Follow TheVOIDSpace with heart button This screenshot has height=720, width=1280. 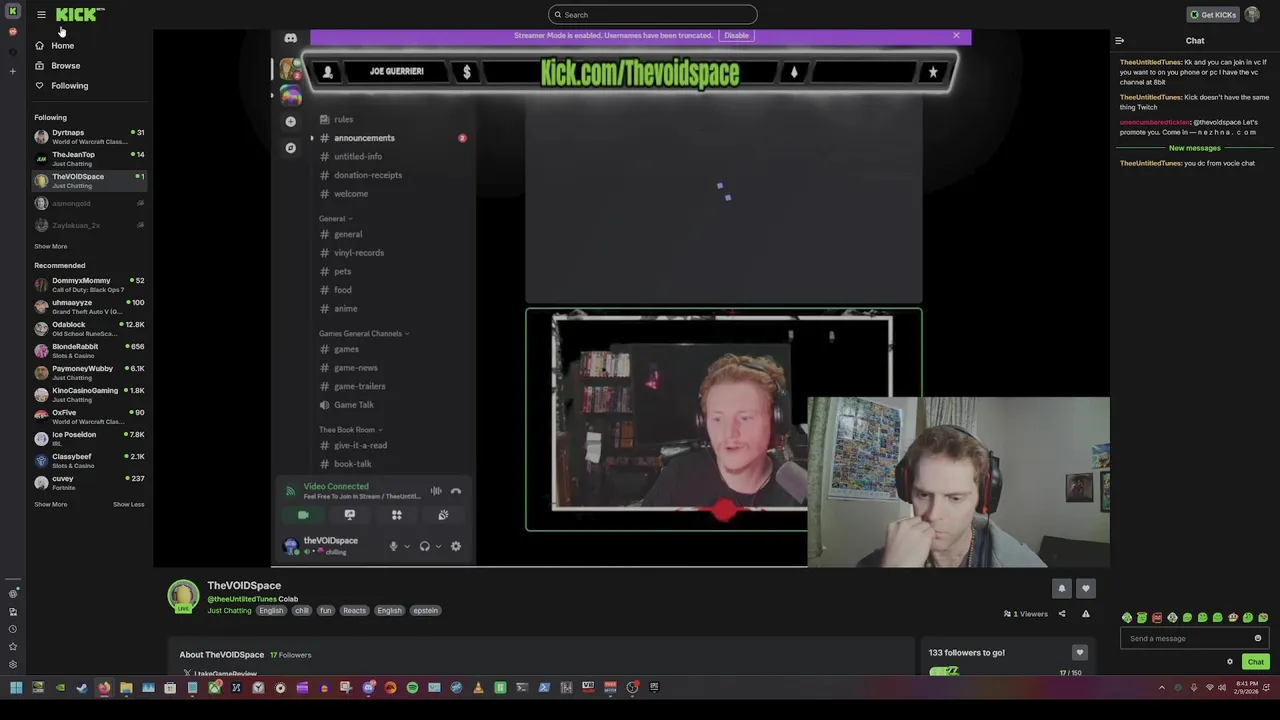coord(1086,588)
